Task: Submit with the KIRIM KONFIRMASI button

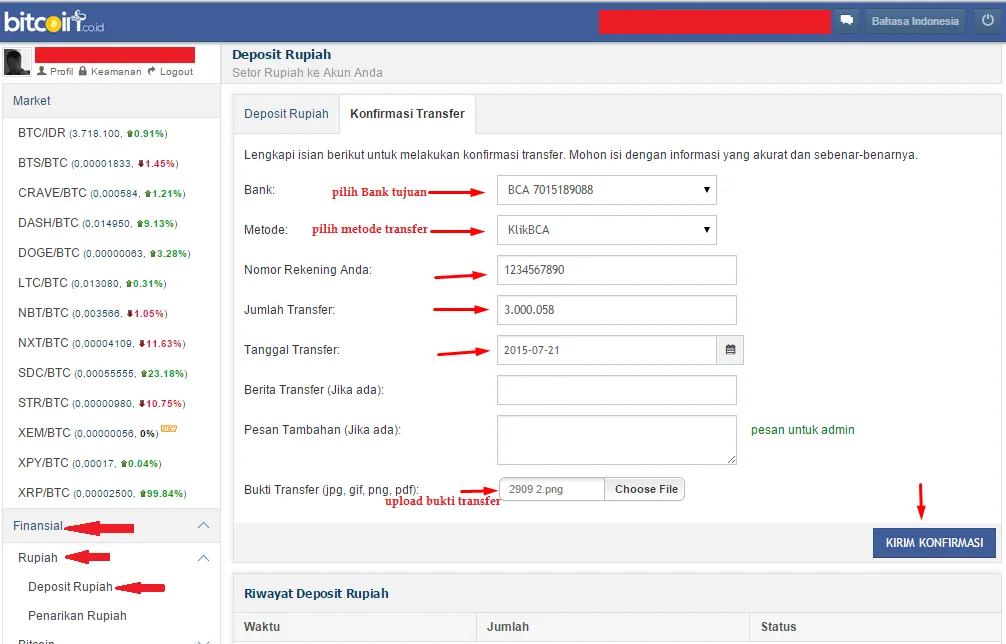Action: coord(934,543)
